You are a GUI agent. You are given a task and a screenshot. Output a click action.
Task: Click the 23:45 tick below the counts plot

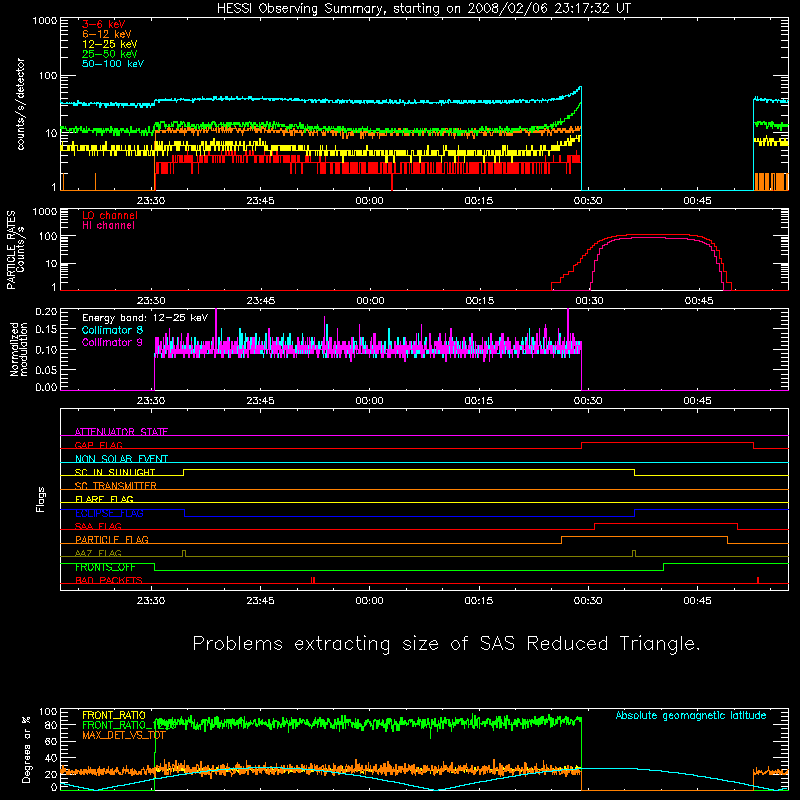260,201
